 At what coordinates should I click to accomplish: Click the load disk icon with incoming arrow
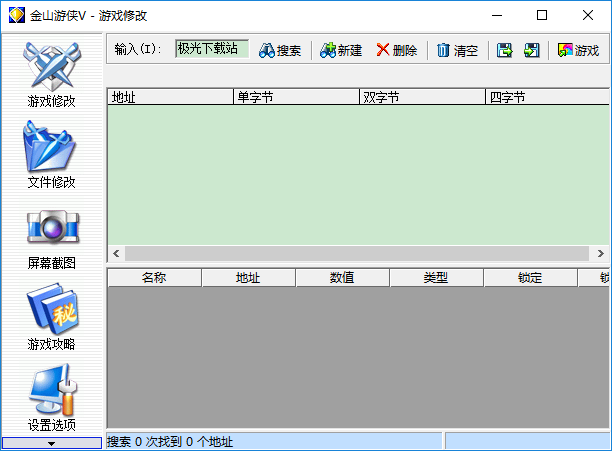(532, 50)
